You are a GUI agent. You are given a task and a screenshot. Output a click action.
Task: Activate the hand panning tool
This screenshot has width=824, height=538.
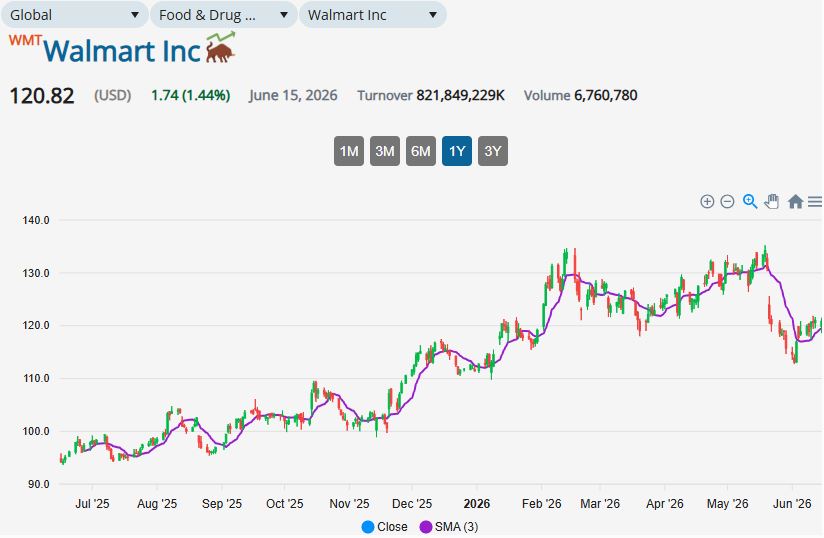[771, 201]
